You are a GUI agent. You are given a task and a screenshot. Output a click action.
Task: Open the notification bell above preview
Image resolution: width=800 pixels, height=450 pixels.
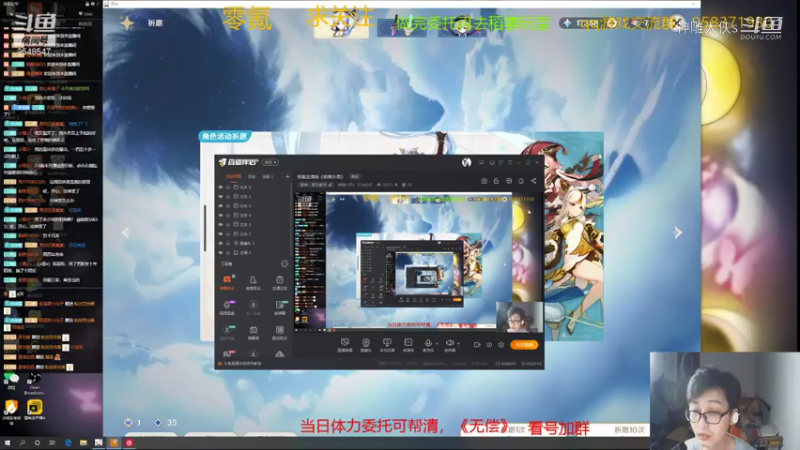pyautogui.click(x=521, y=181)
